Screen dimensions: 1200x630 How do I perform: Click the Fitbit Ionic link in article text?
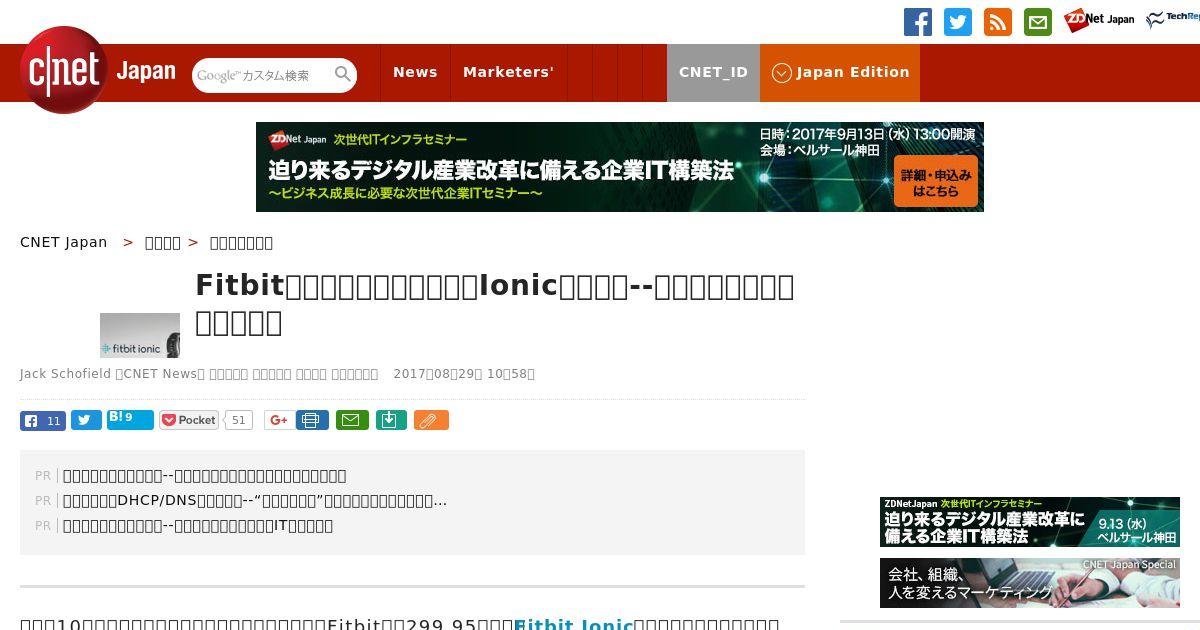(x=573, y=624)
